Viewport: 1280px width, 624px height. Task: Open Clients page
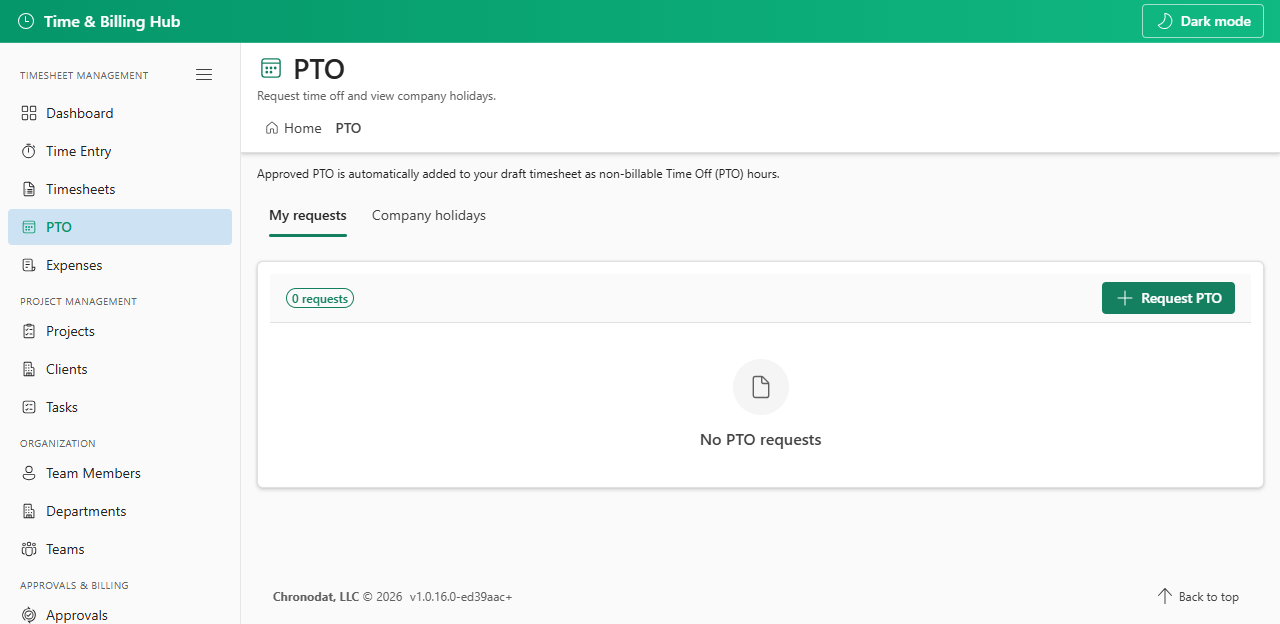[120, 369]
